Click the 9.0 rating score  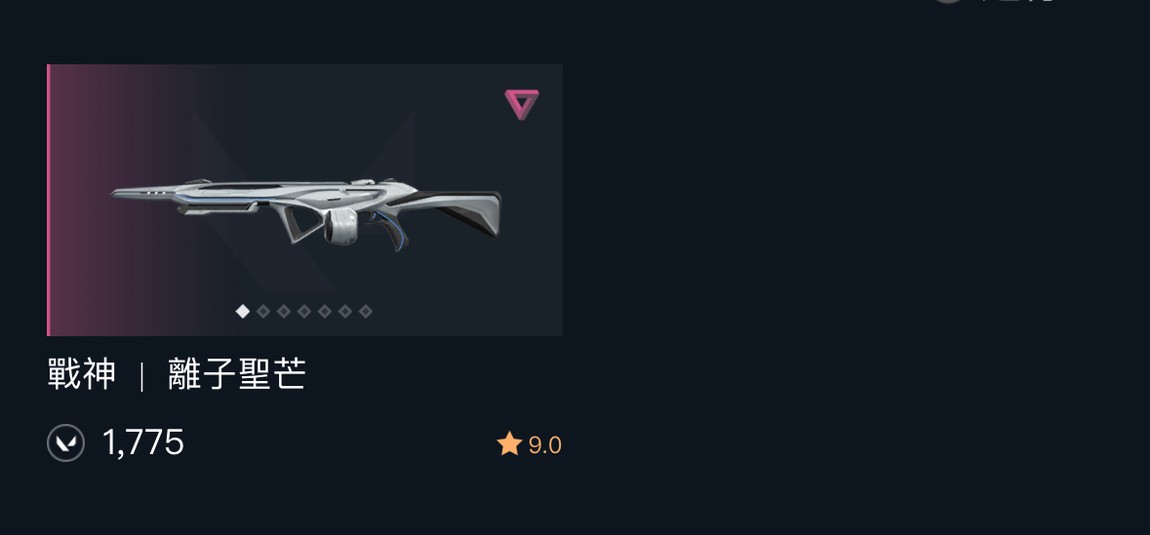pos(545,445)
